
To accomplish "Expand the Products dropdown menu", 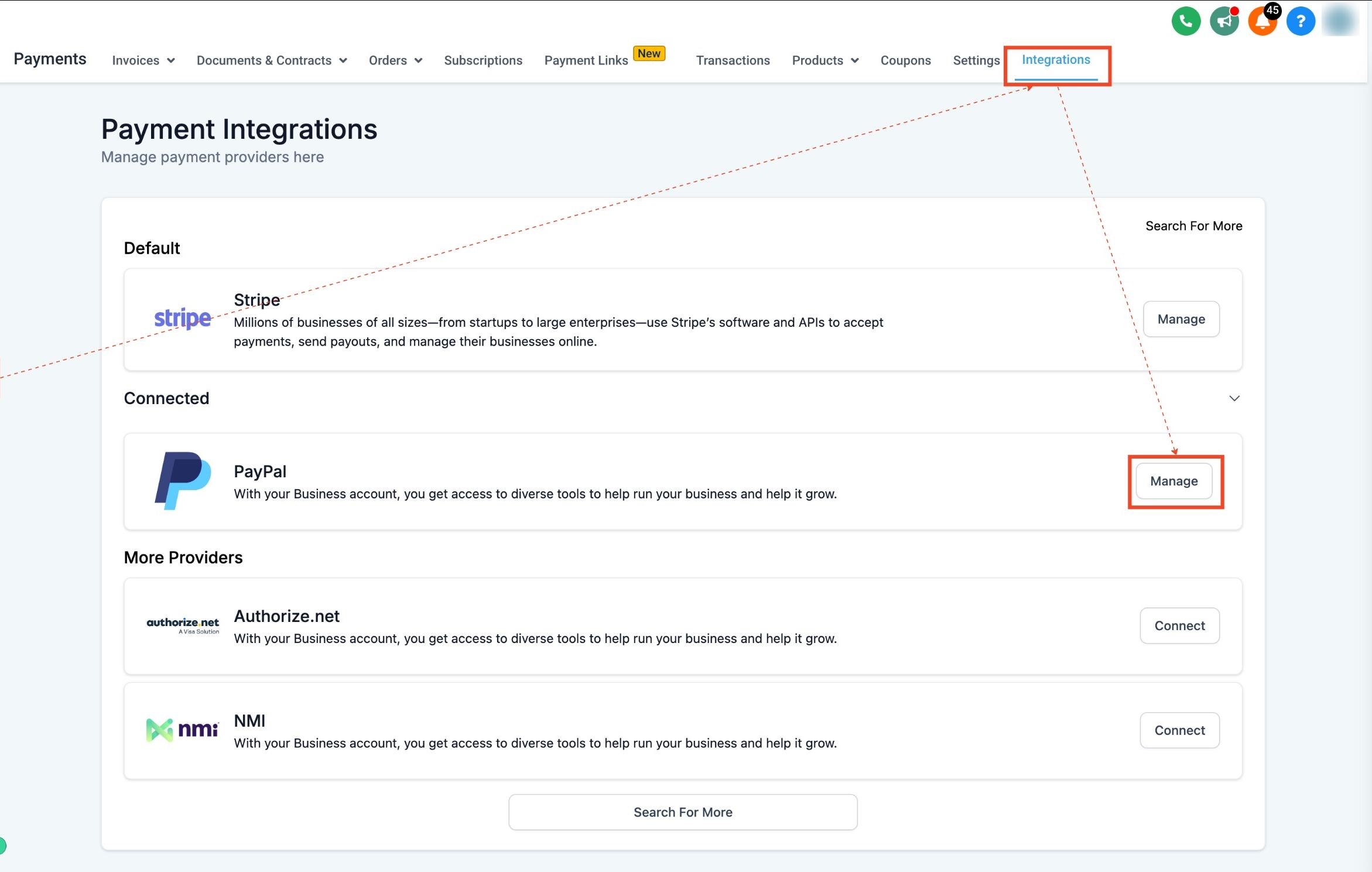I will tap(825, 60).
